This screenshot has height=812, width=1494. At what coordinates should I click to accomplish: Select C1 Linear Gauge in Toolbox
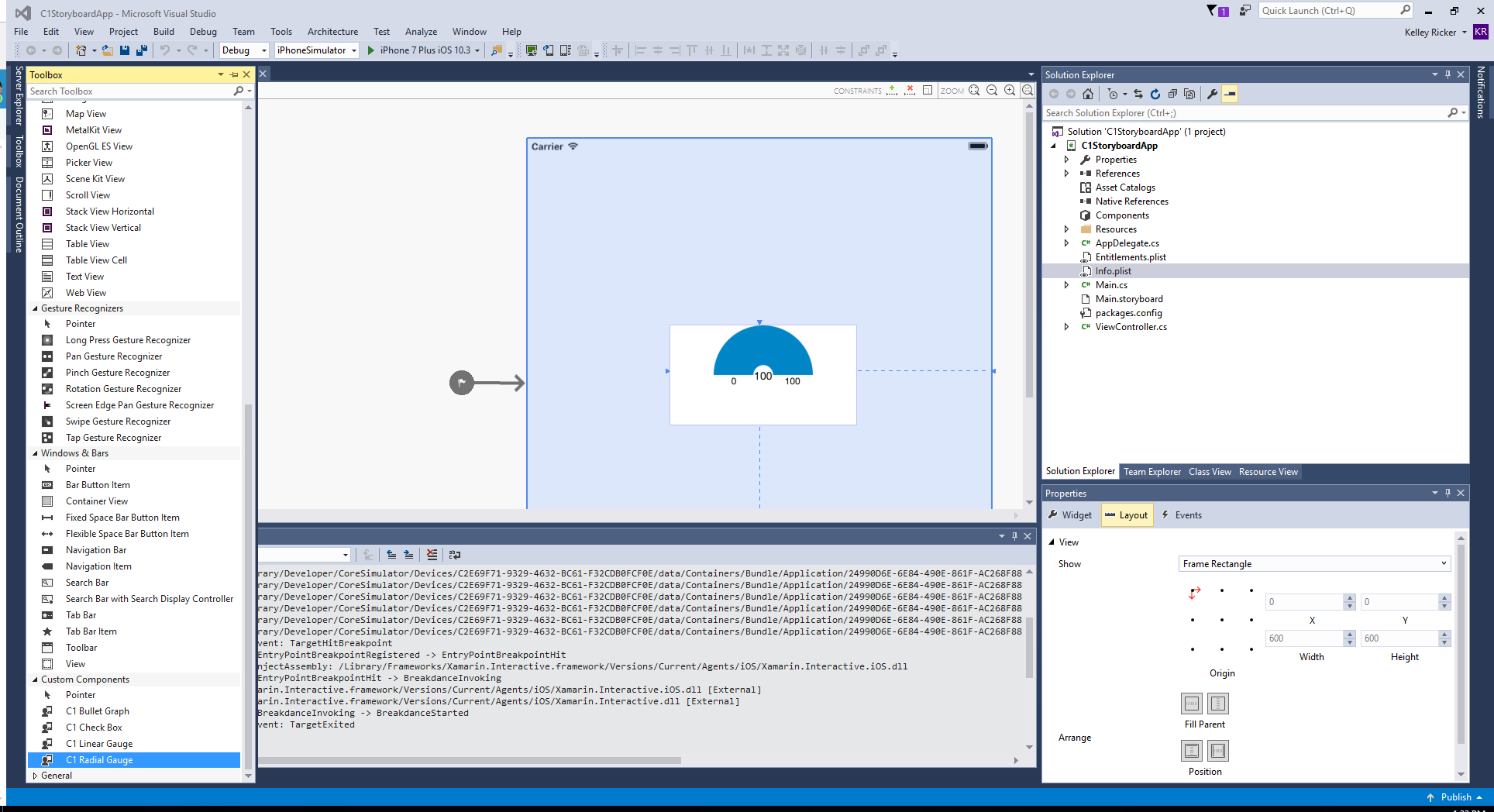pyautogui.click(x=99, y=744)
